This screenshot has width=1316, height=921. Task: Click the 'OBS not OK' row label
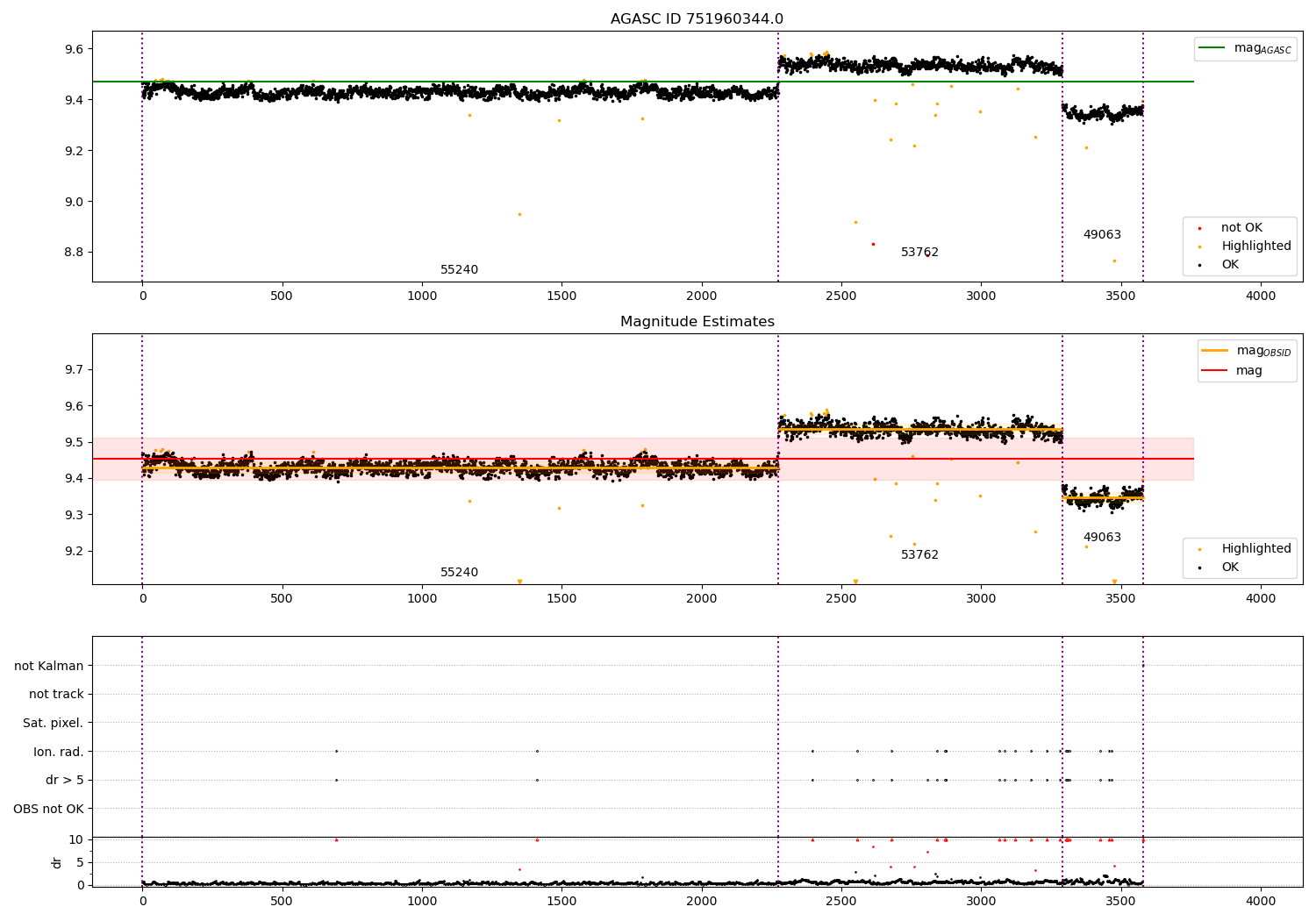48,809
